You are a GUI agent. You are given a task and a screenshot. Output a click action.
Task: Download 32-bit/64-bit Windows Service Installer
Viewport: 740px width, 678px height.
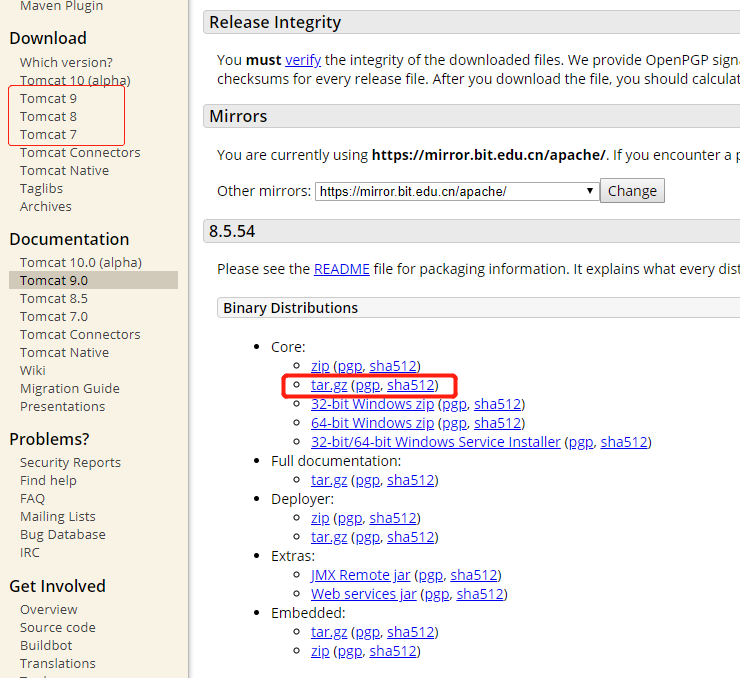[x=436, y=442]
